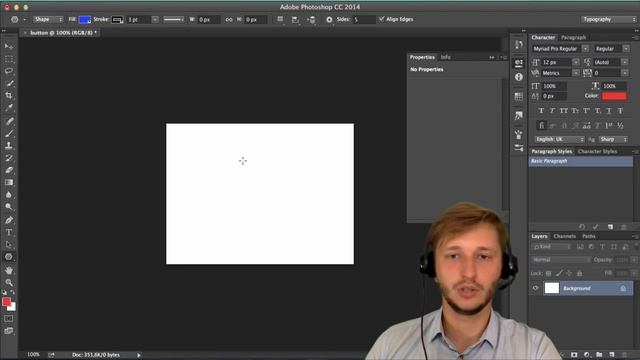This screenshot has height=360, width=640.
Task: Click the red text Color swatch
Action: coord(614,96)
